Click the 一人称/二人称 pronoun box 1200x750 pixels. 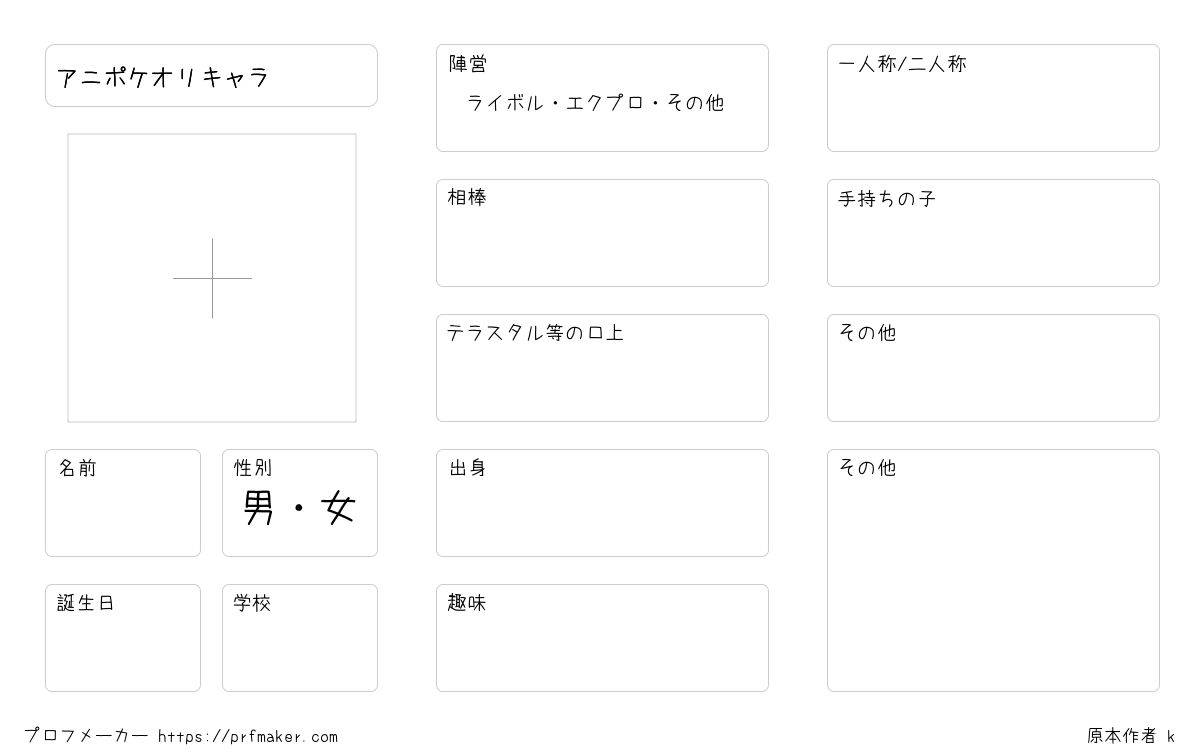993,98
